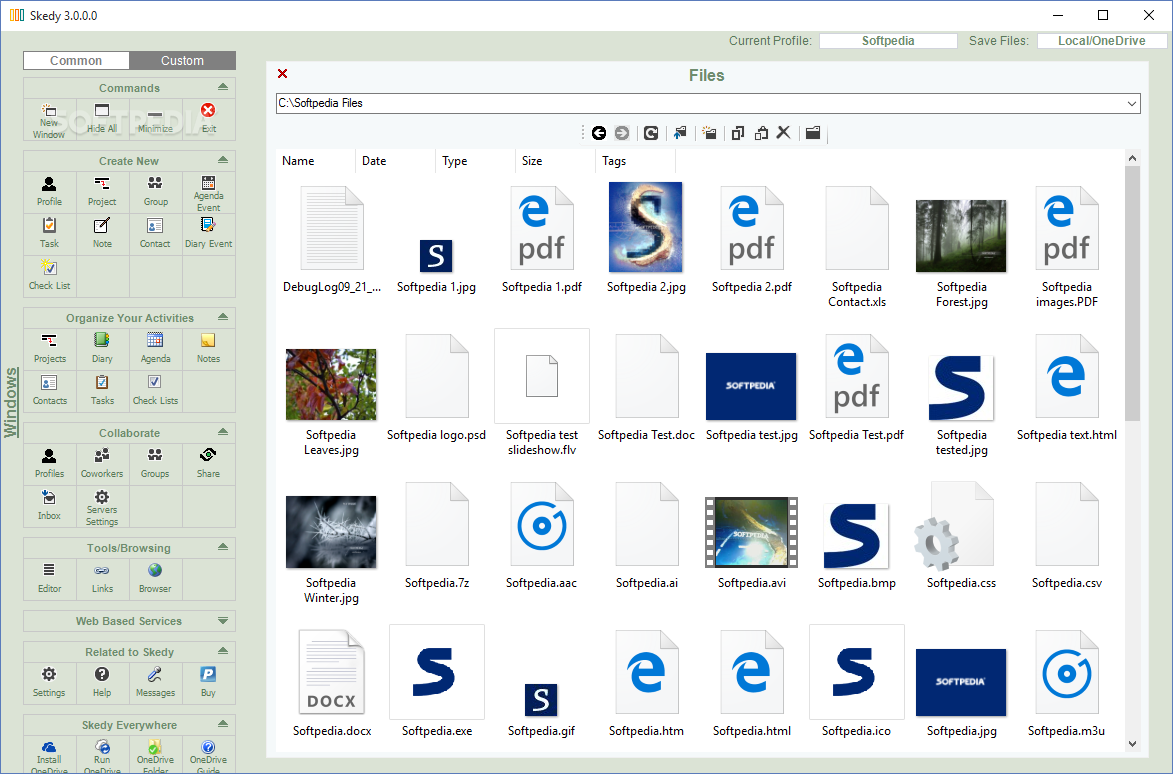Close the Files panel with red X

[282, 73]
